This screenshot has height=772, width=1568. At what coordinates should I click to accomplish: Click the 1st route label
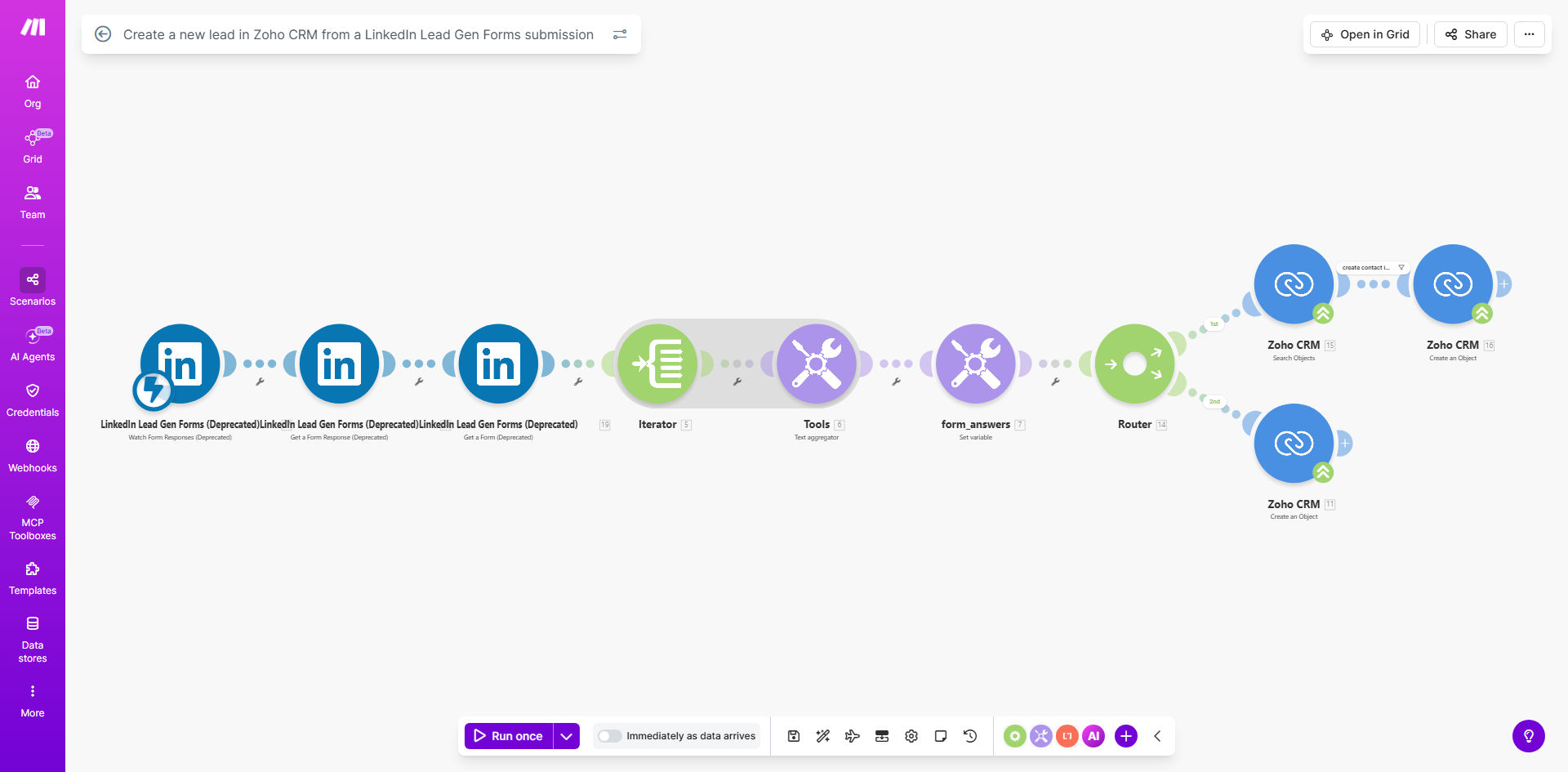1214,324
